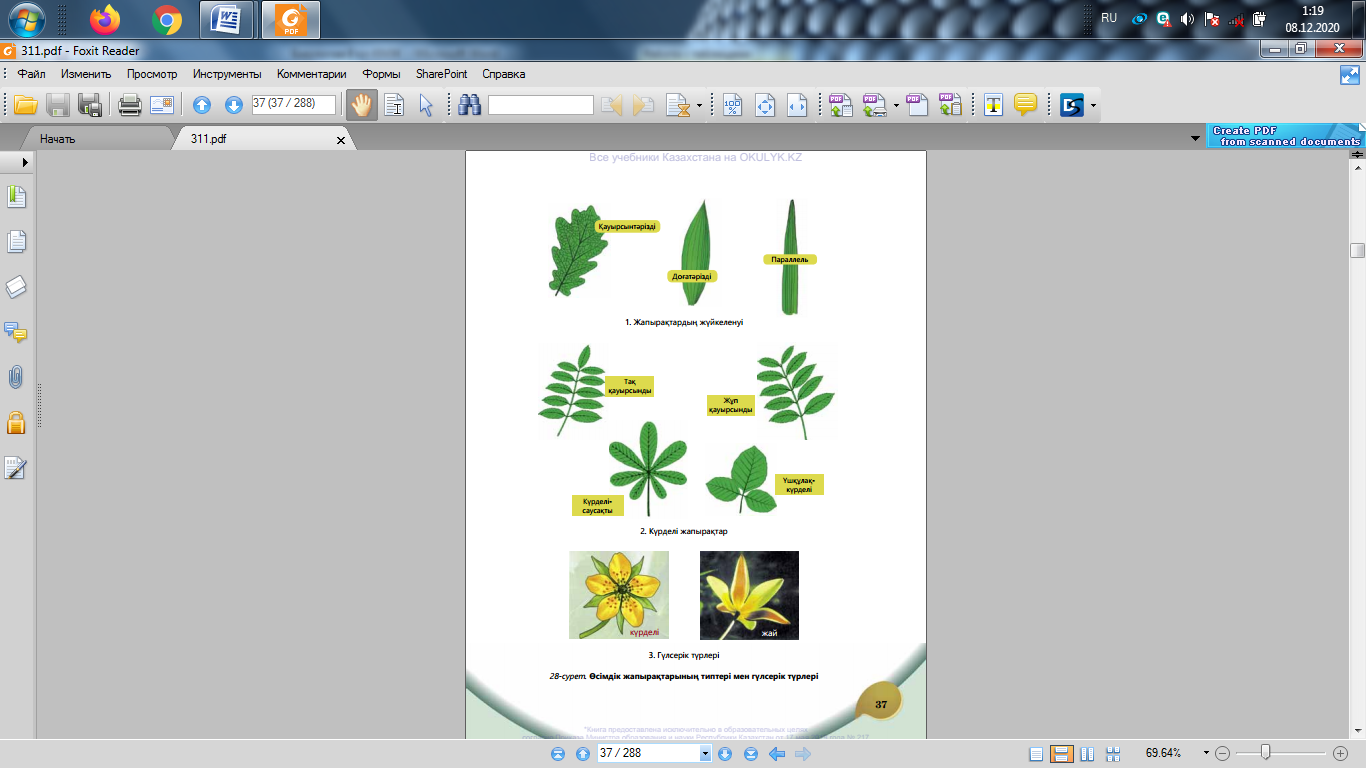Click the full-screen toggle icon by menu bar
The width and height of the screenshot is (1366, 768).
coord(1350,75)
